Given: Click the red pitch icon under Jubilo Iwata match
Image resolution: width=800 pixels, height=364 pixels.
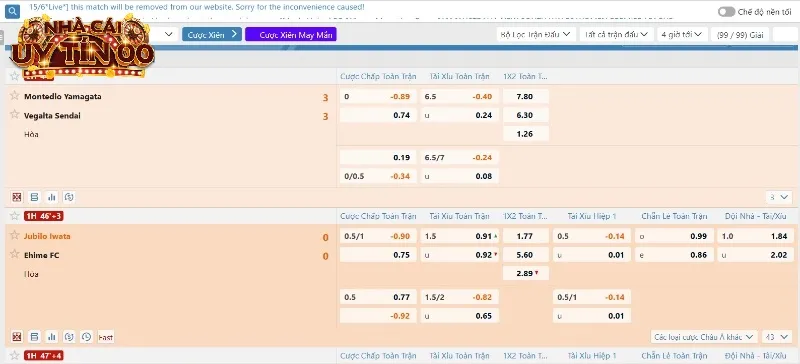Looking at the screenshot, I should pos(17,337).
